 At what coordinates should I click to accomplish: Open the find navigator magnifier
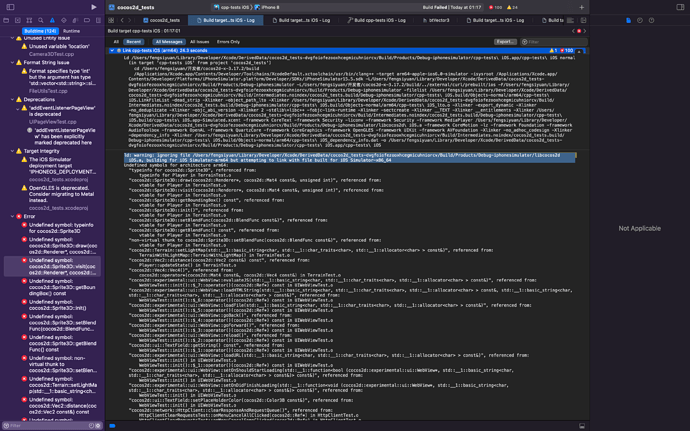pyautogui.click(x=40, y=20)
